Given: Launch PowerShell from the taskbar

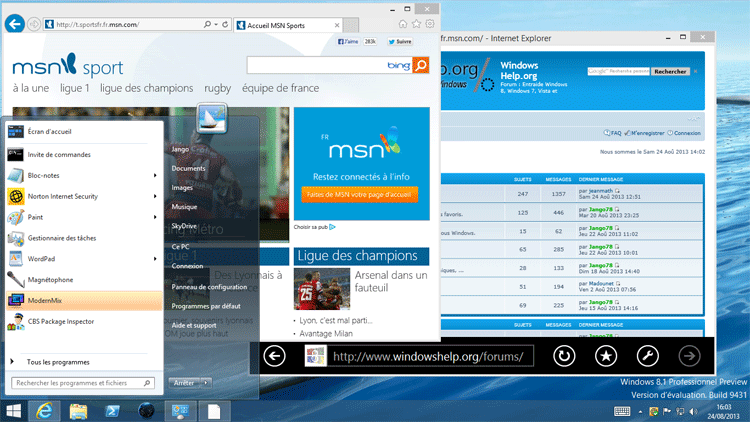Looking at the screenshot, I should click(x=114, y=411).
